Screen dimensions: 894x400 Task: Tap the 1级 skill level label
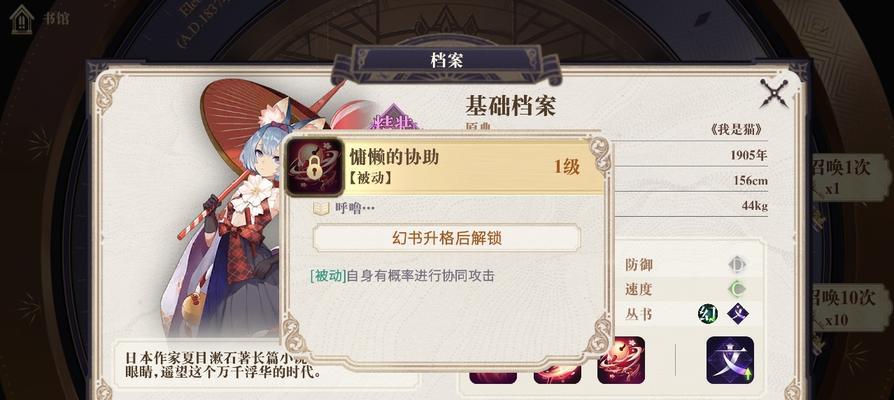(x=566, y=166)
